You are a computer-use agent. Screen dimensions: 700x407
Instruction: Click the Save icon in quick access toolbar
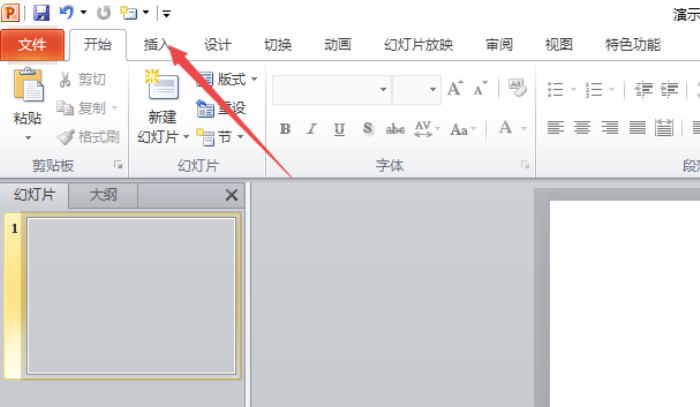[41, 13]
